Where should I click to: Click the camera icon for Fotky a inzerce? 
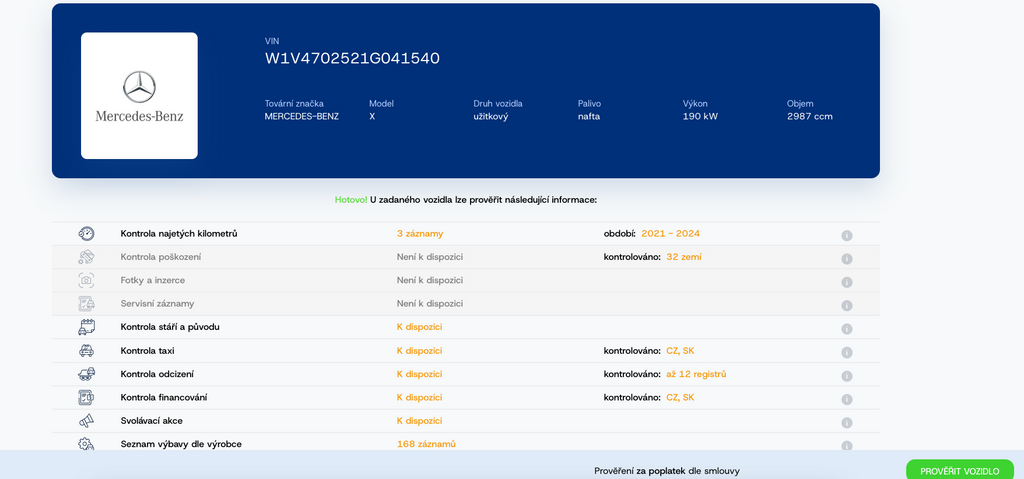(x=86, y=281)
